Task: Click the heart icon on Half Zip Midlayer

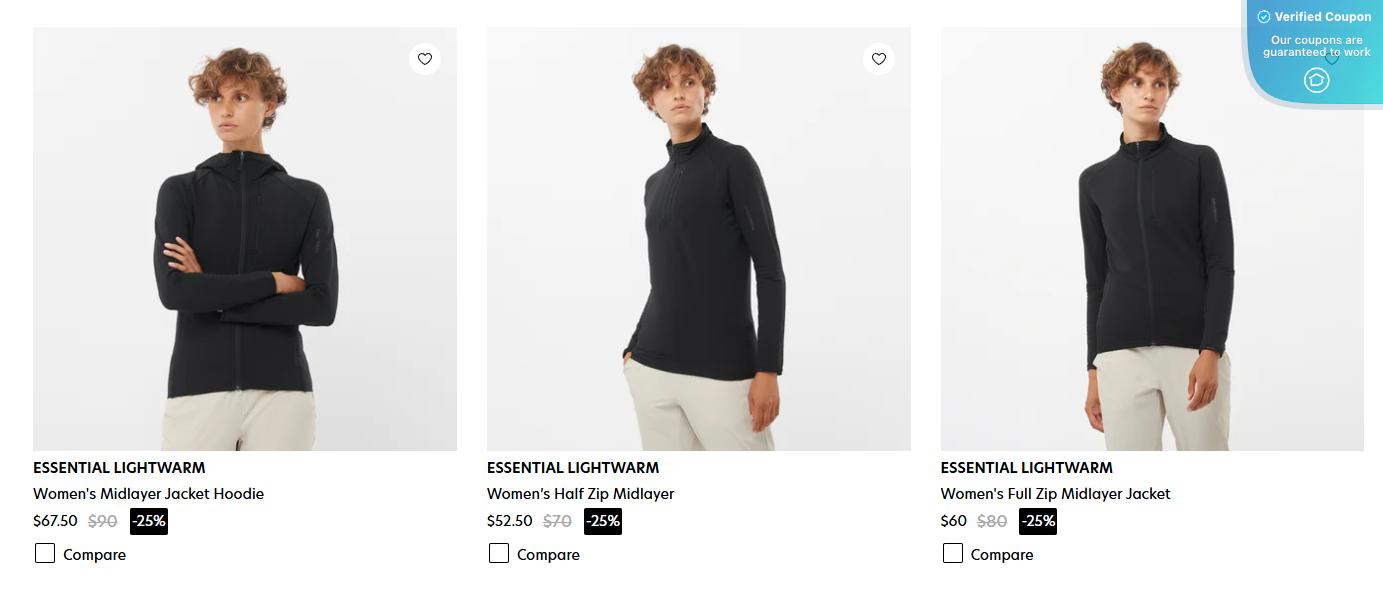Action: (x=879, y=59)
